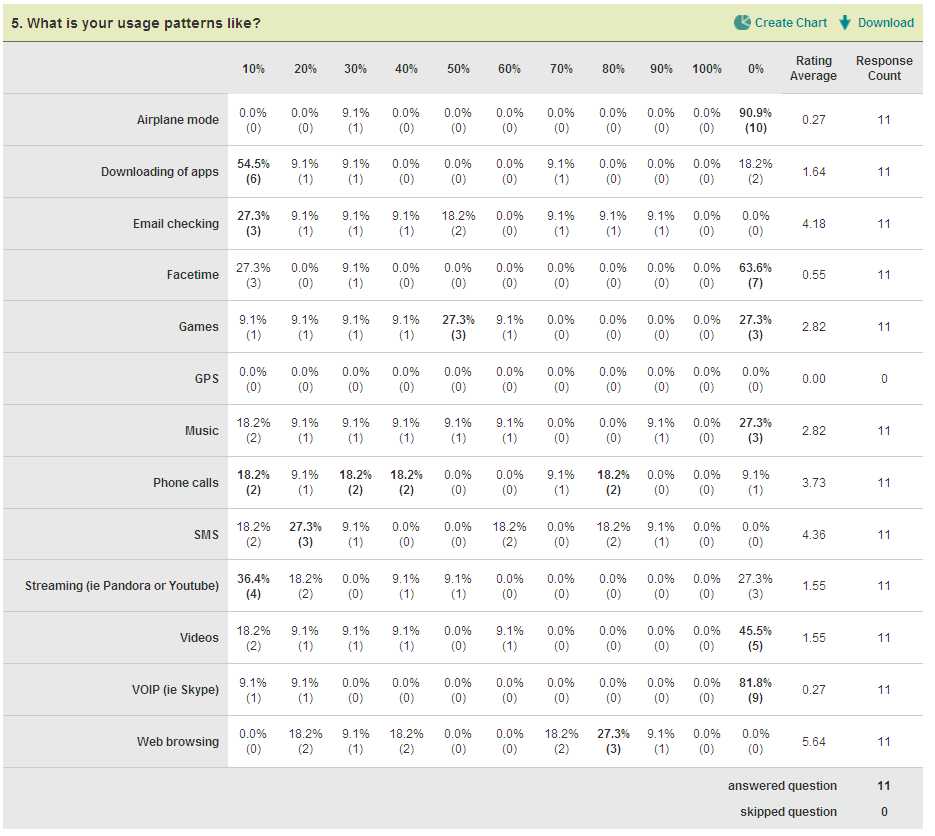
Task: Select the Response Count column header
Action: [x=884, y=68]
